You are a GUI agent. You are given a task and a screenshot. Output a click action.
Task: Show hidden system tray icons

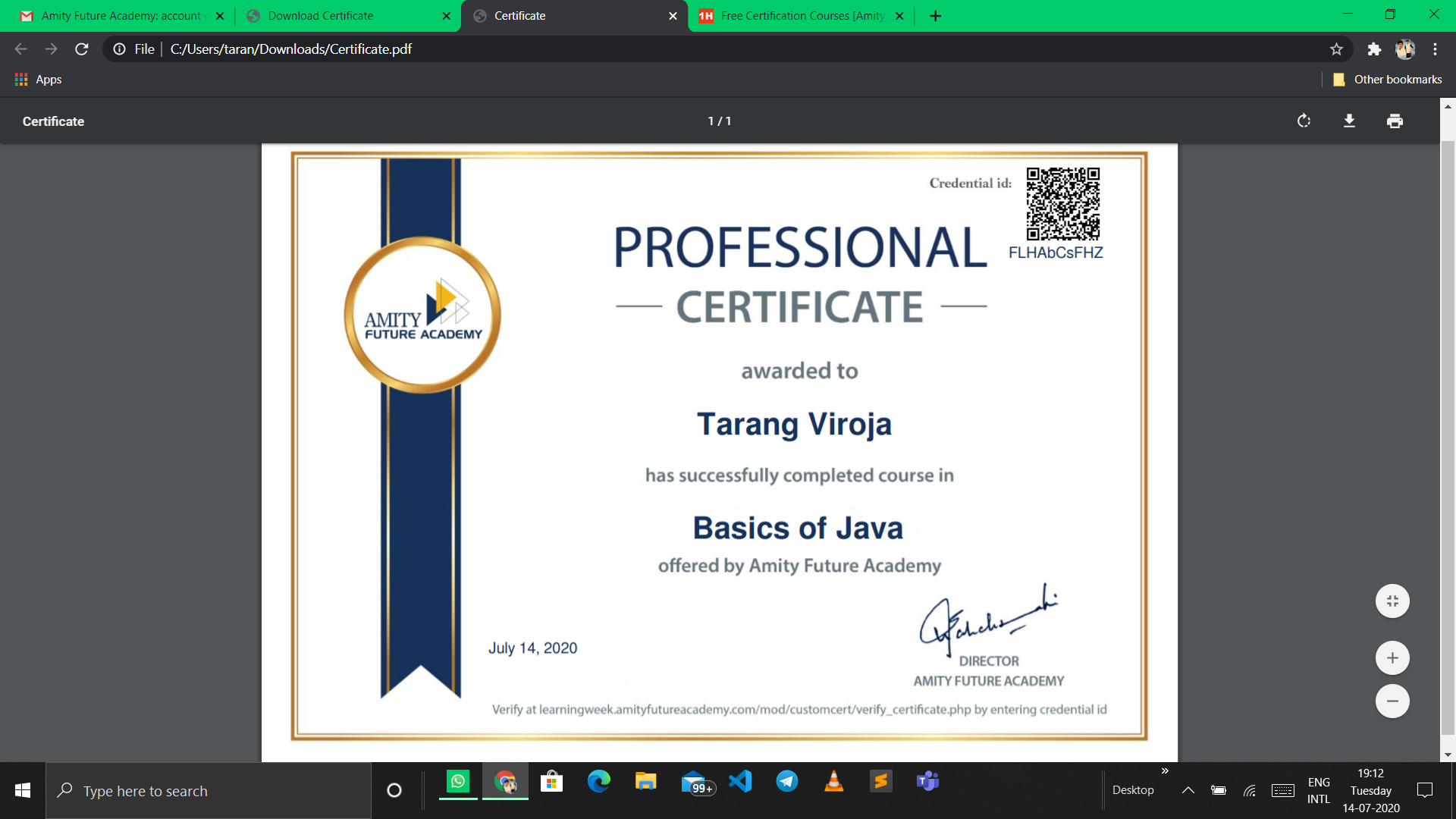tap(1188, 790)
